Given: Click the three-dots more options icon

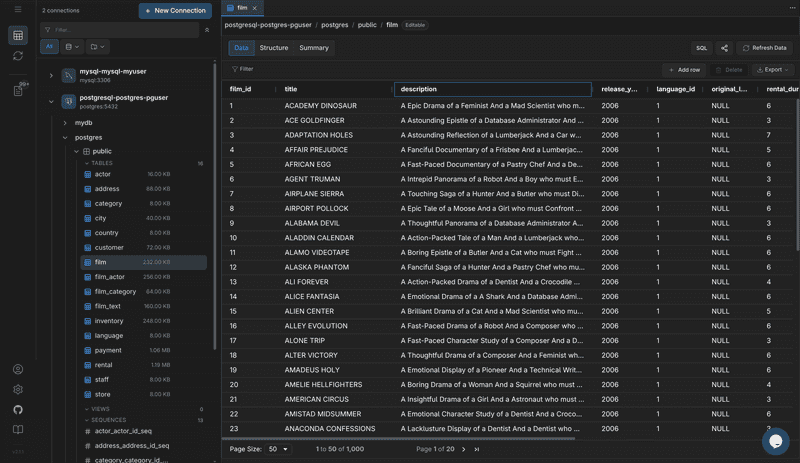Looking at the screenshot, I should coord(792,8).
